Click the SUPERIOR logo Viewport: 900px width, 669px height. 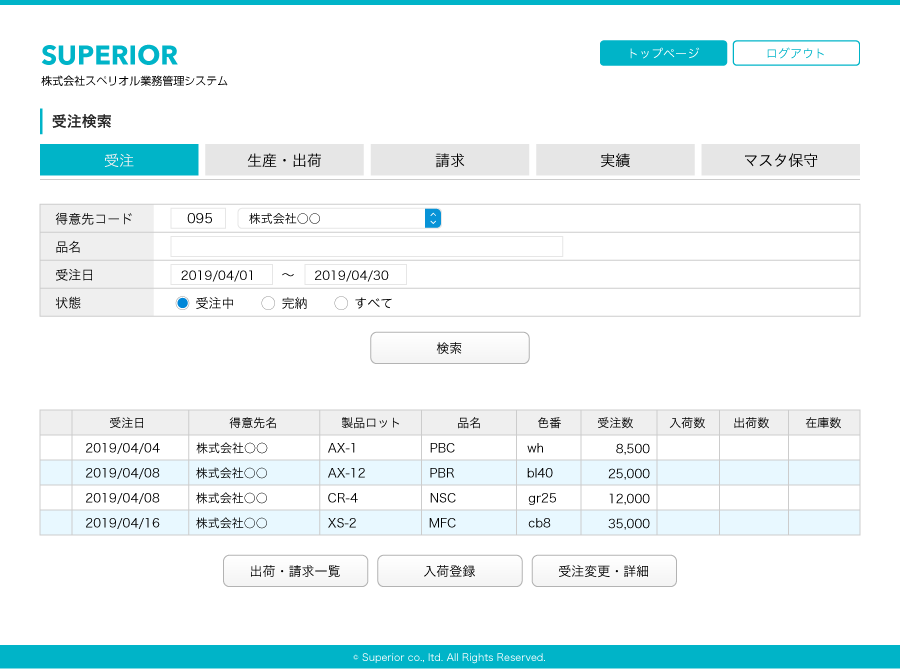[110, 55]
